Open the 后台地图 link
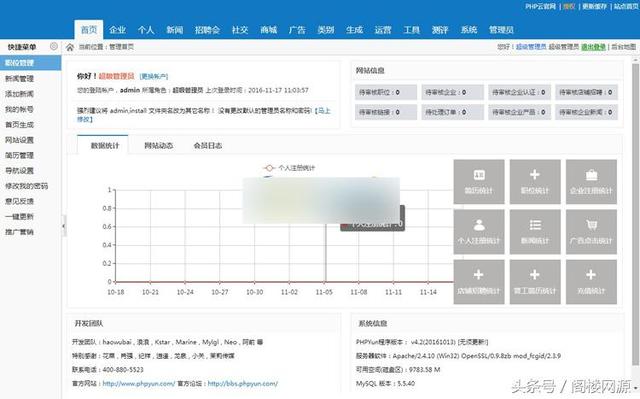Viewport: 640px width, 399px height. [x=624, y=47]
